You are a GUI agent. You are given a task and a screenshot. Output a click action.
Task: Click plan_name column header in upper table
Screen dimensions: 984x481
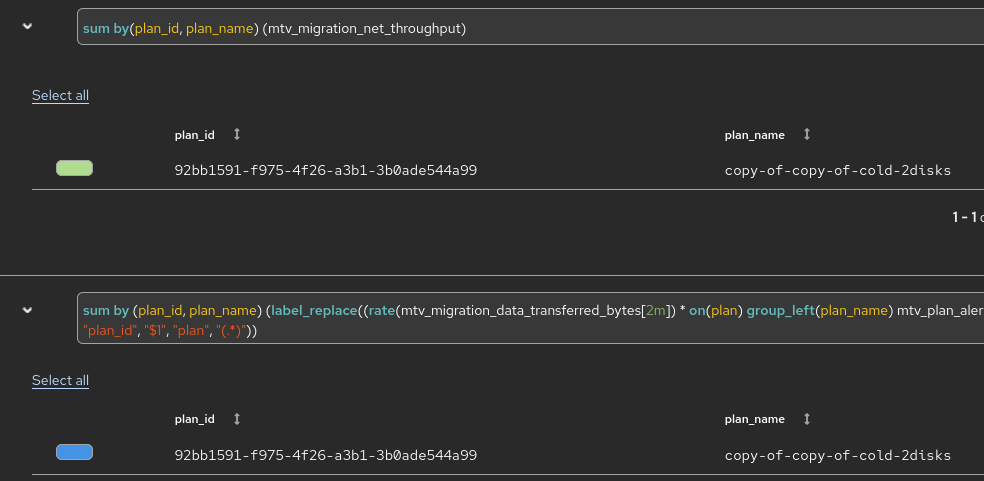tap(755, 134)
